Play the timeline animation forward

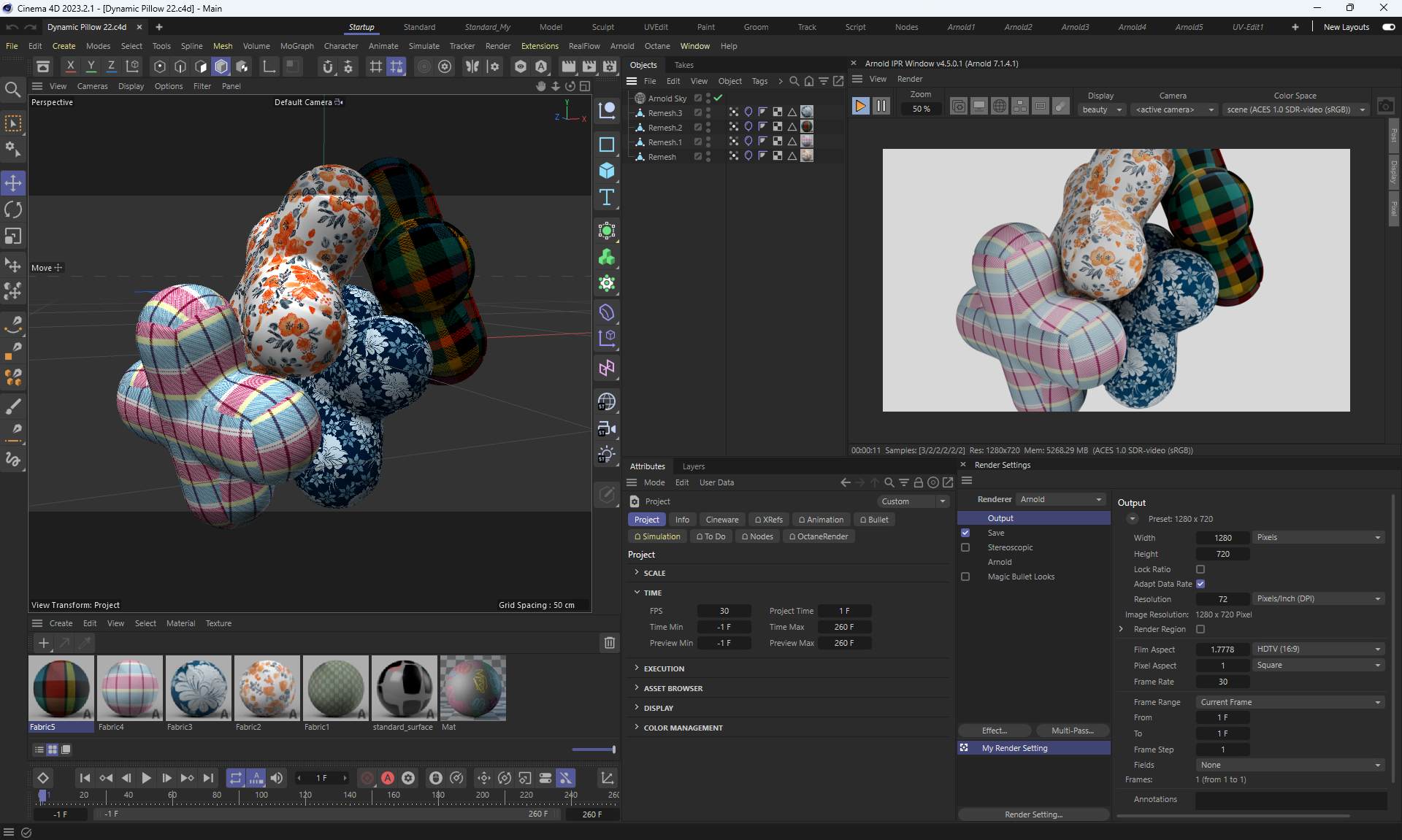pyautogui.click(x=146, y=778)
